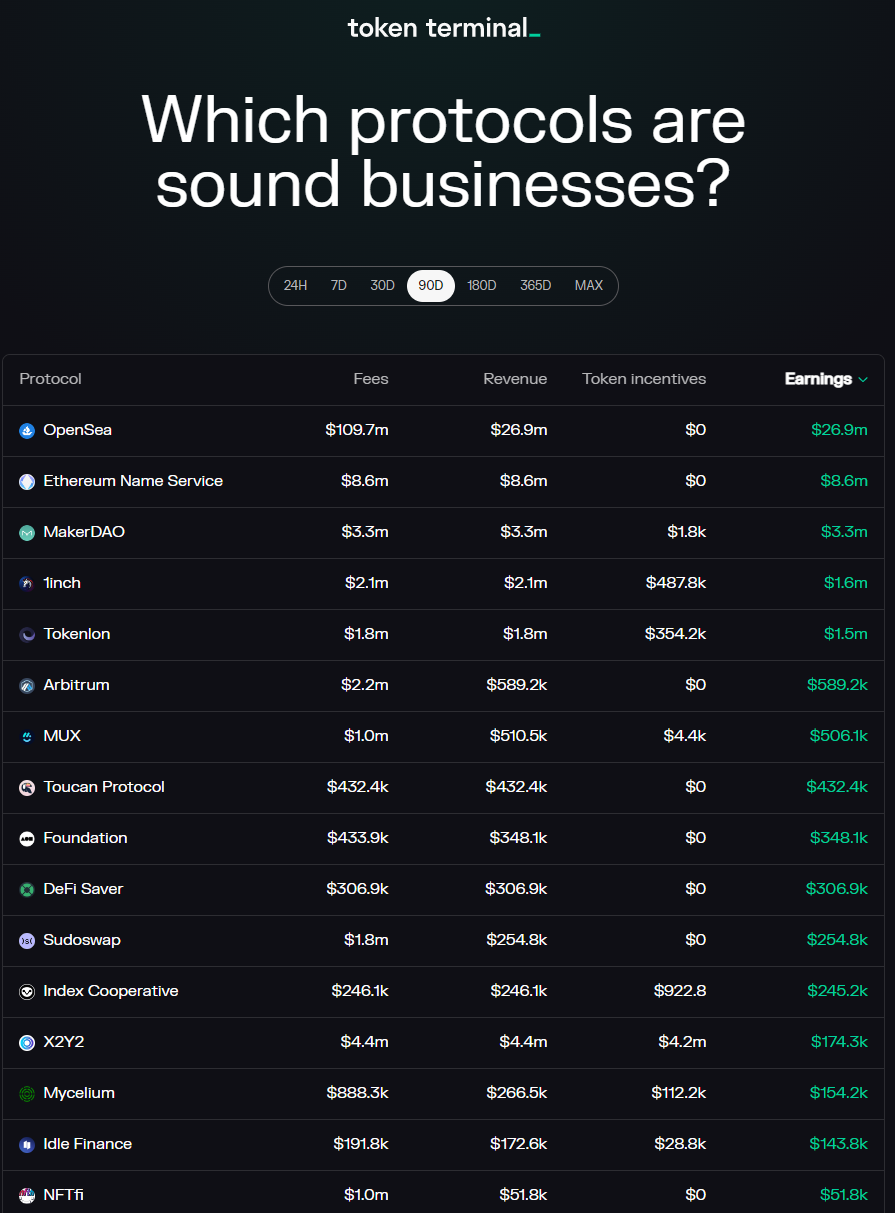This screenshot has height=1213, width=895.
Task: Open the Index Cooperative link
Action: [x=111, y=991]
